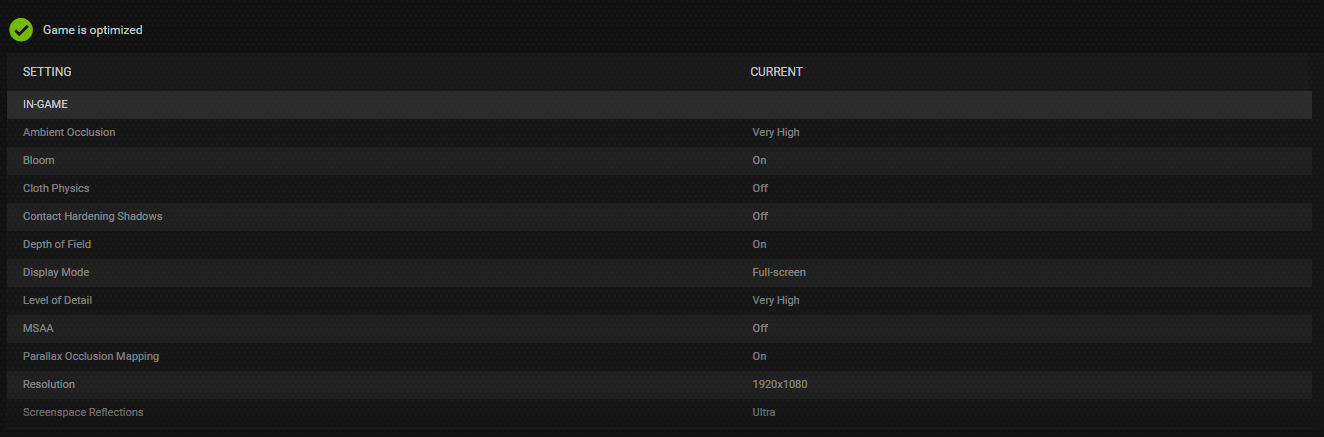Click the 1920x1080 resolution value

[780, 384]
